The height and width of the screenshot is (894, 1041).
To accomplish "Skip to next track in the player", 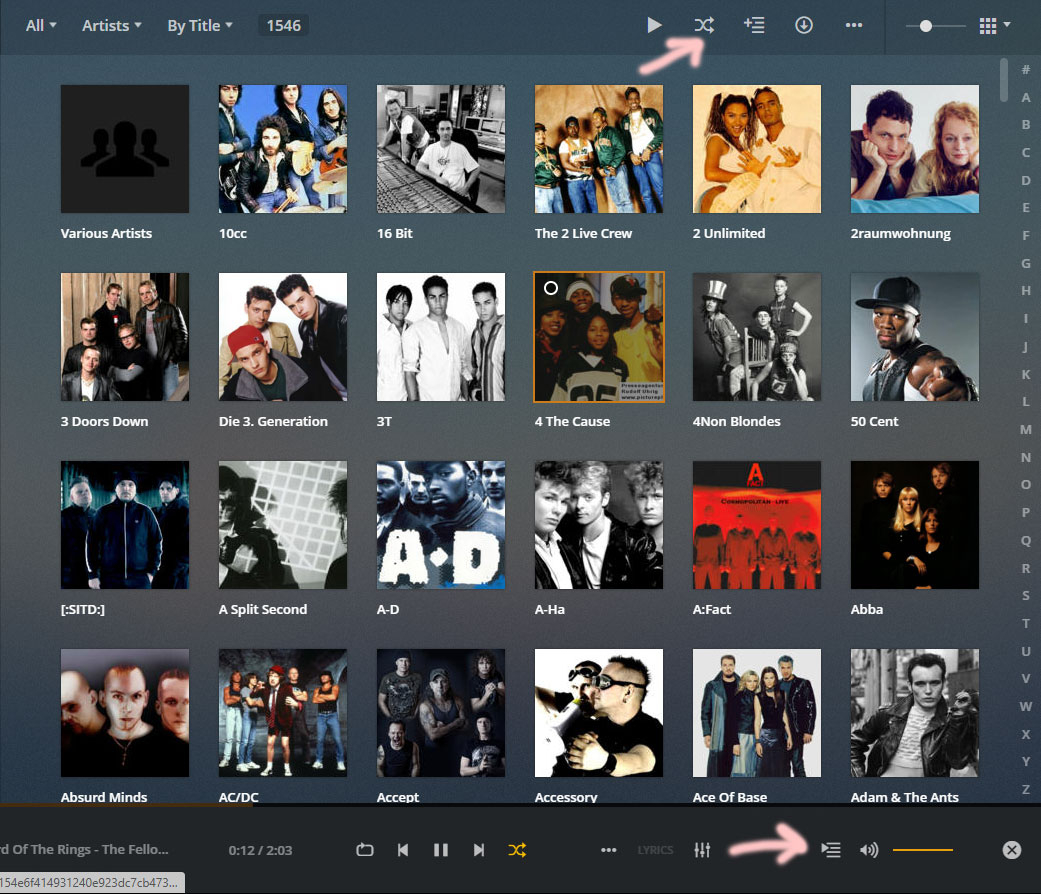I will (x=479, y=850).
